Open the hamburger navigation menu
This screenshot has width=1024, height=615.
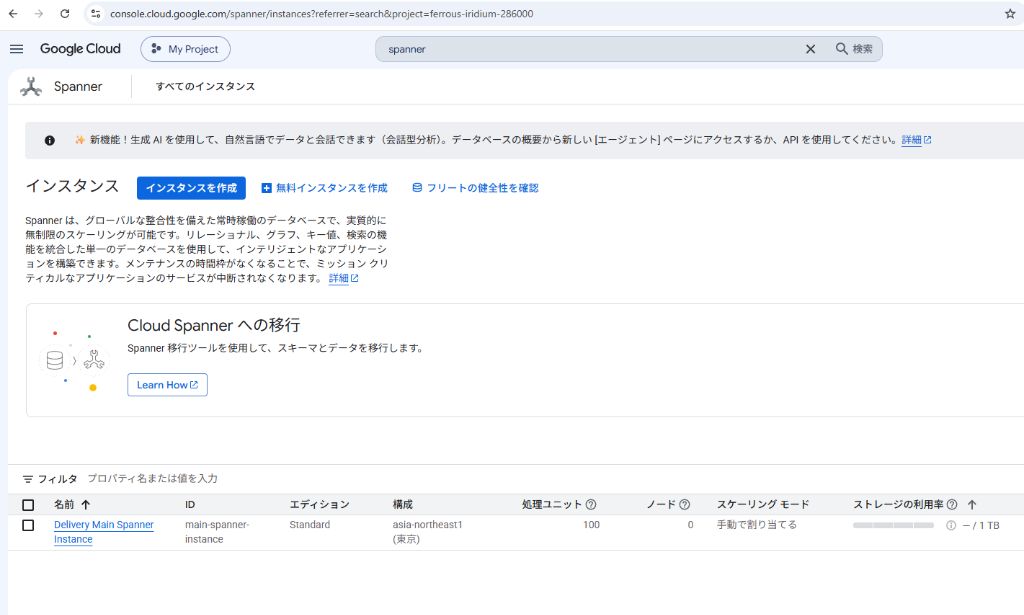point(17,49)
